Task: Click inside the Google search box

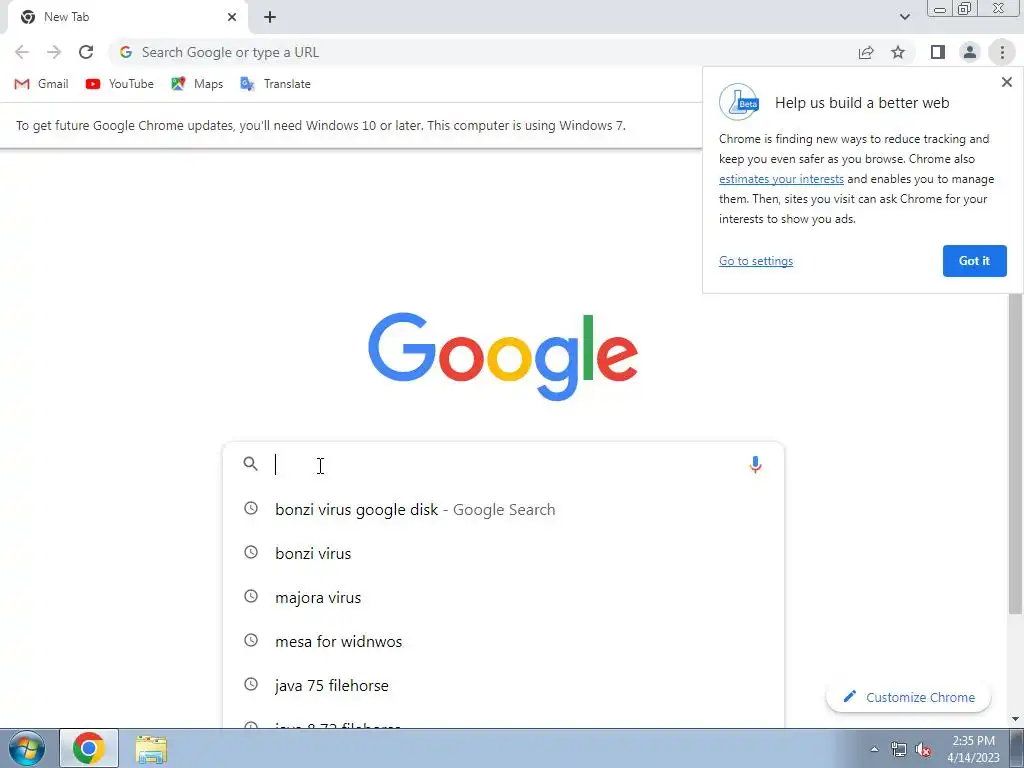Action: 503,464
